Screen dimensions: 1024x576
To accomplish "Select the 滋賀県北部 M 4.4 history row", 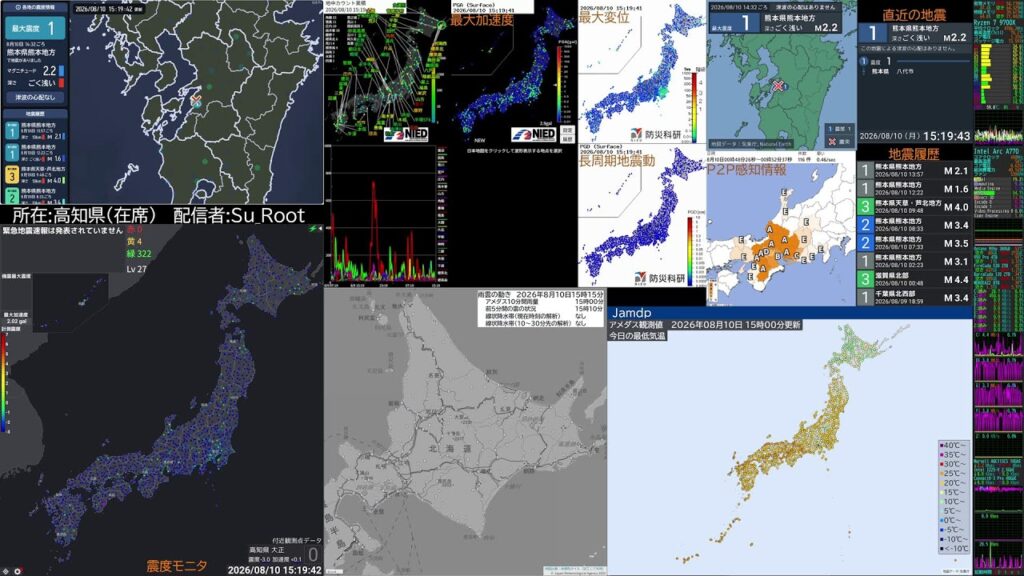I will click(x=914, y=279).
